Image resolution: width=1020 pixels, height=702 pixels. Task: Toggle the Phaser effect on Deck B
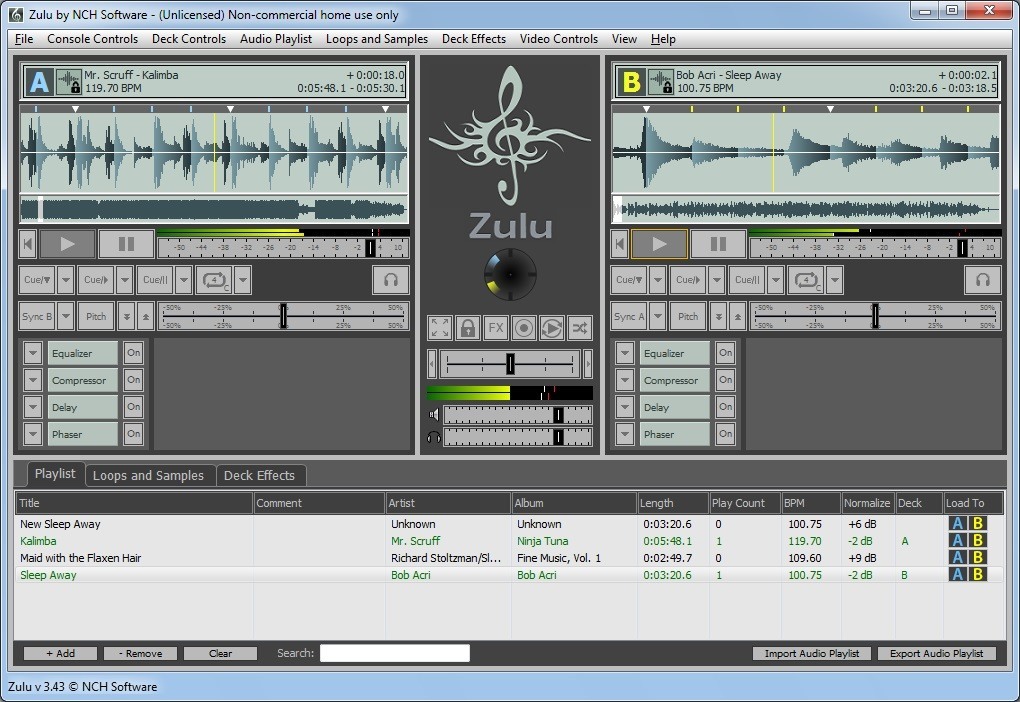point(725,433)
